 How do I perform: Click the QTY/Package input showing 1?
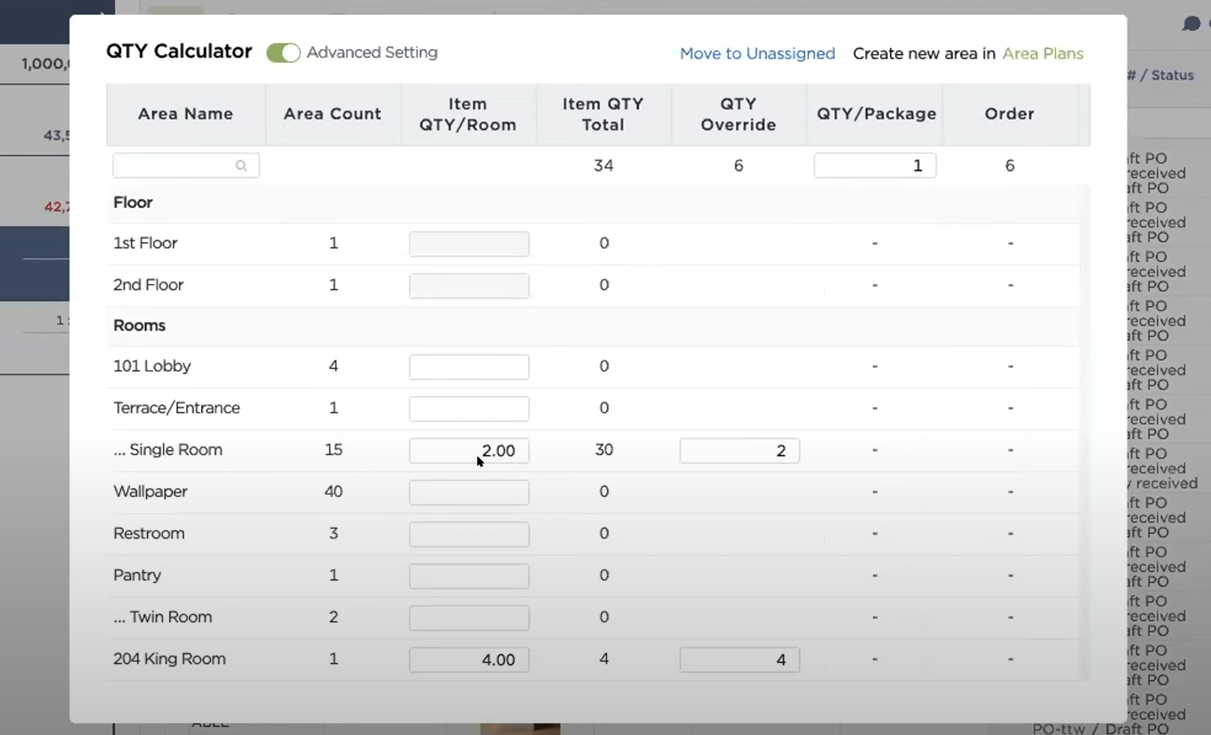click(x=874, y=166)
